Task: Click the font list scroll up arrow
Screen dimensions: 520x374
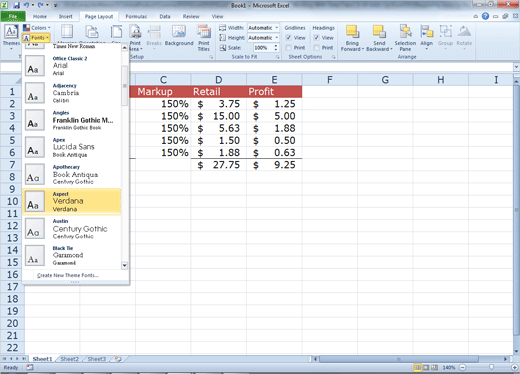Action: (x=125, y=48)
